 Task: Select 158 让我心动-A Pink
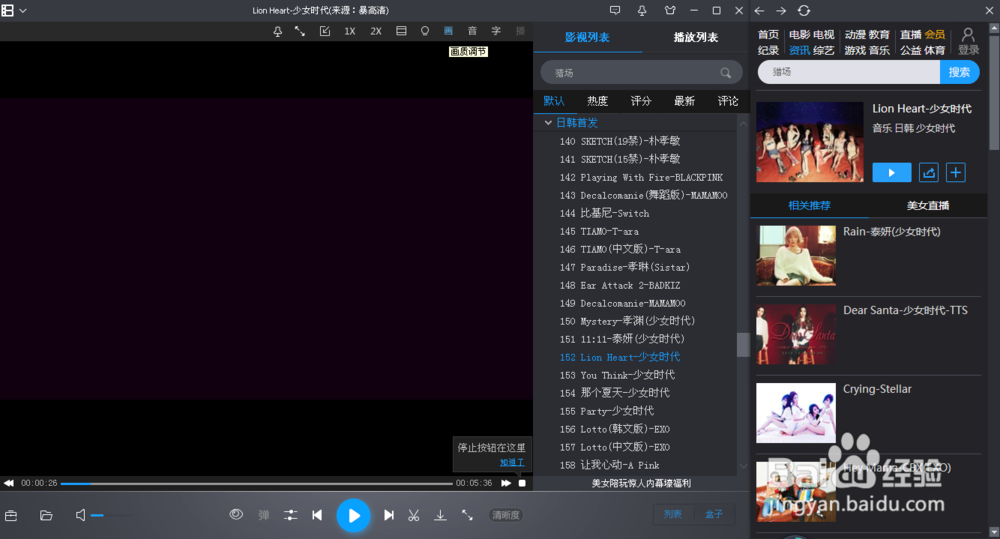(609, 465)
